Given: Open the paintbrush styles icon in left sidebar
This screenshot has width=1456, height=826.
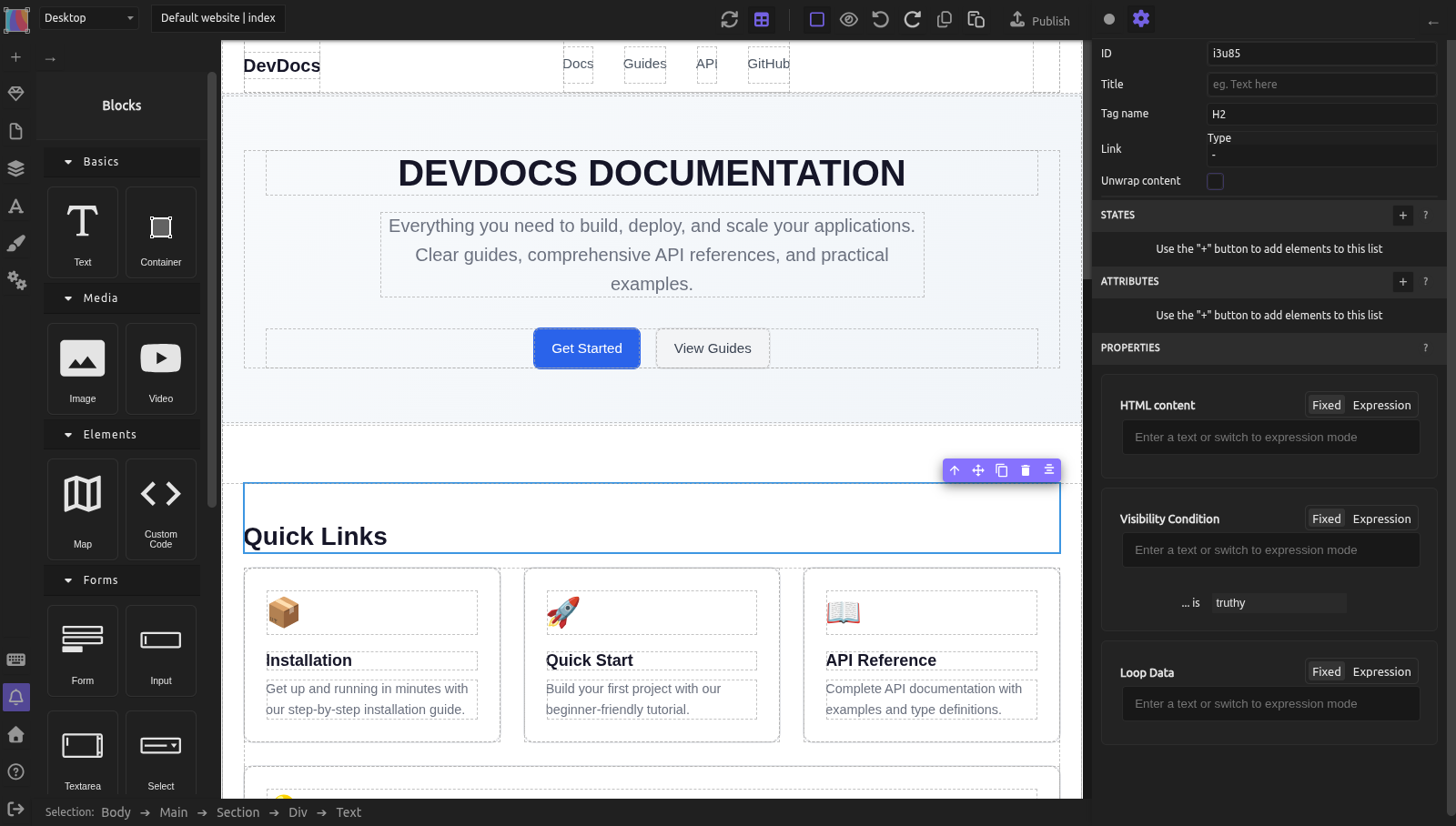Looking at the screenshot, I should tap(15, 243).
